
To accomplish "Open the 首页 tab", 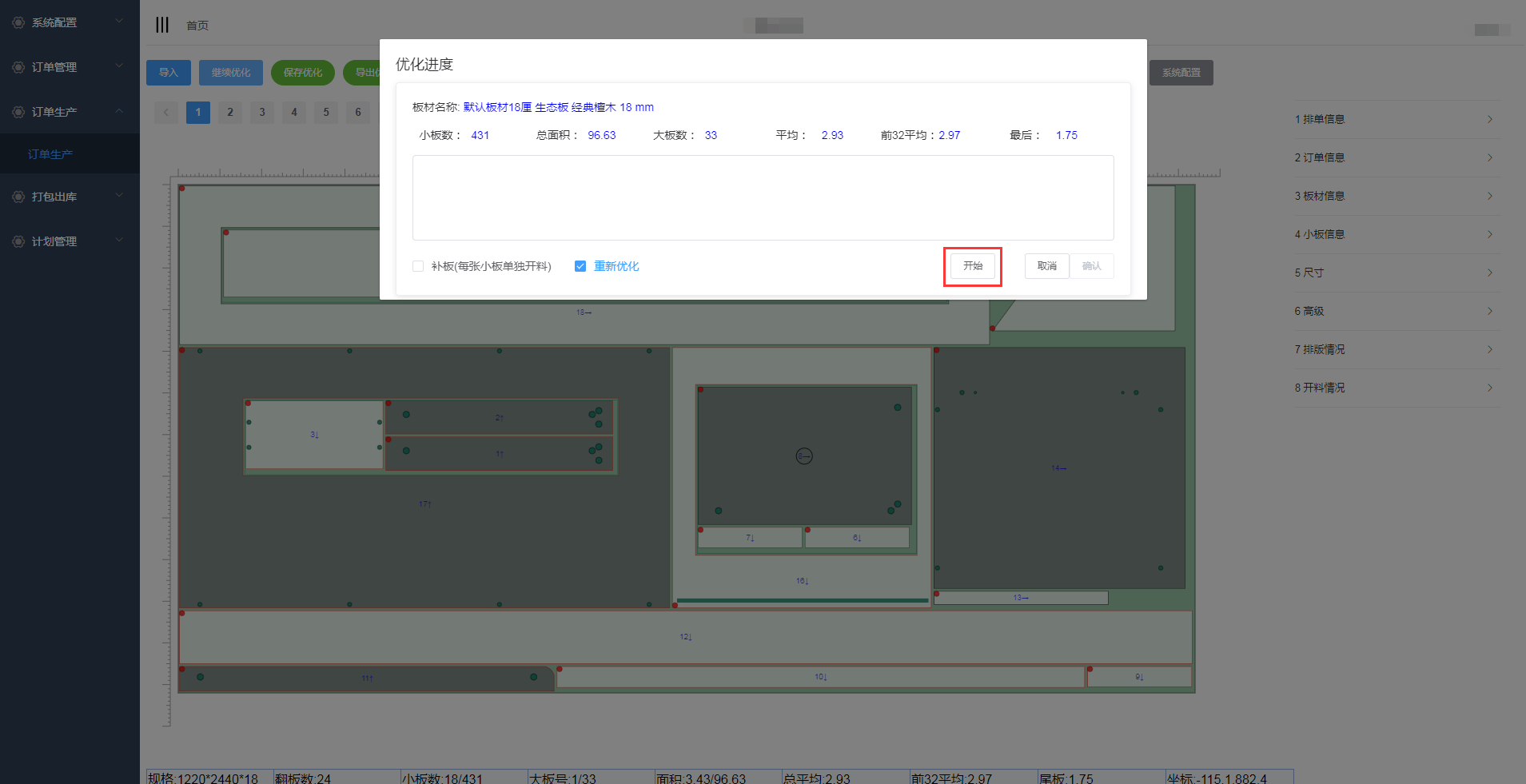I will 197,26.
